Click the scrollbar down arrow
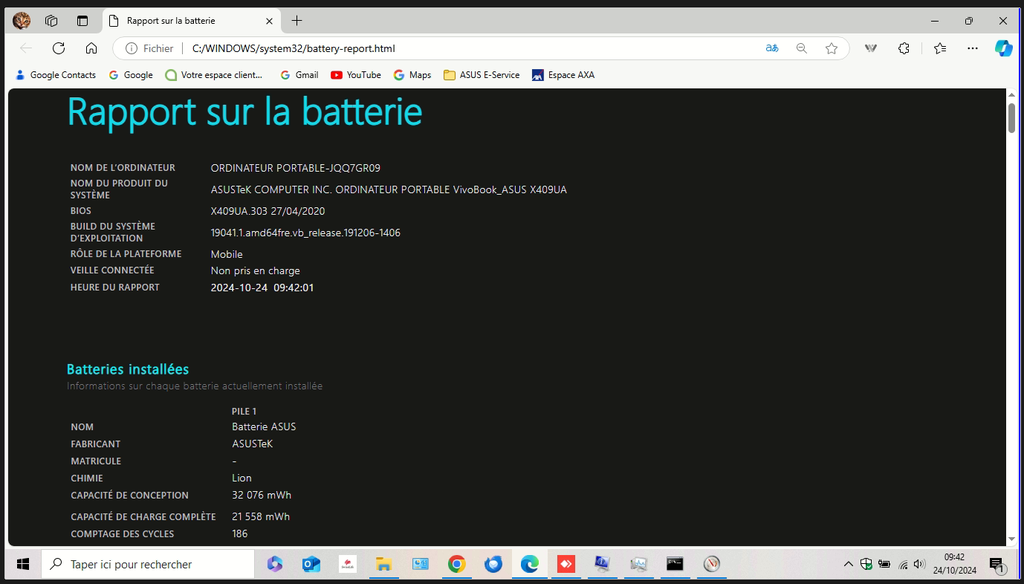 pyautogui.click(x=1012, y=540)
